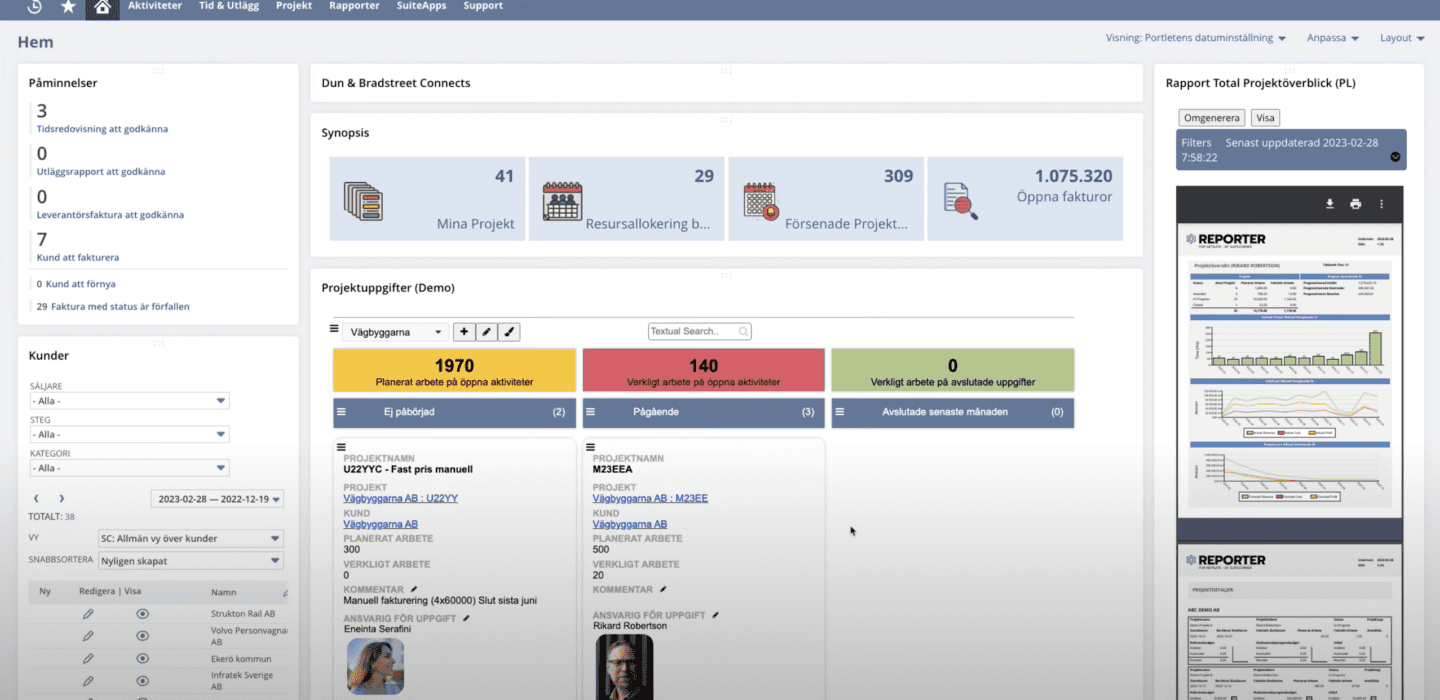Go to the Home icon in navigation bar
Screen dimensions: 1440x700
(102, 7)
